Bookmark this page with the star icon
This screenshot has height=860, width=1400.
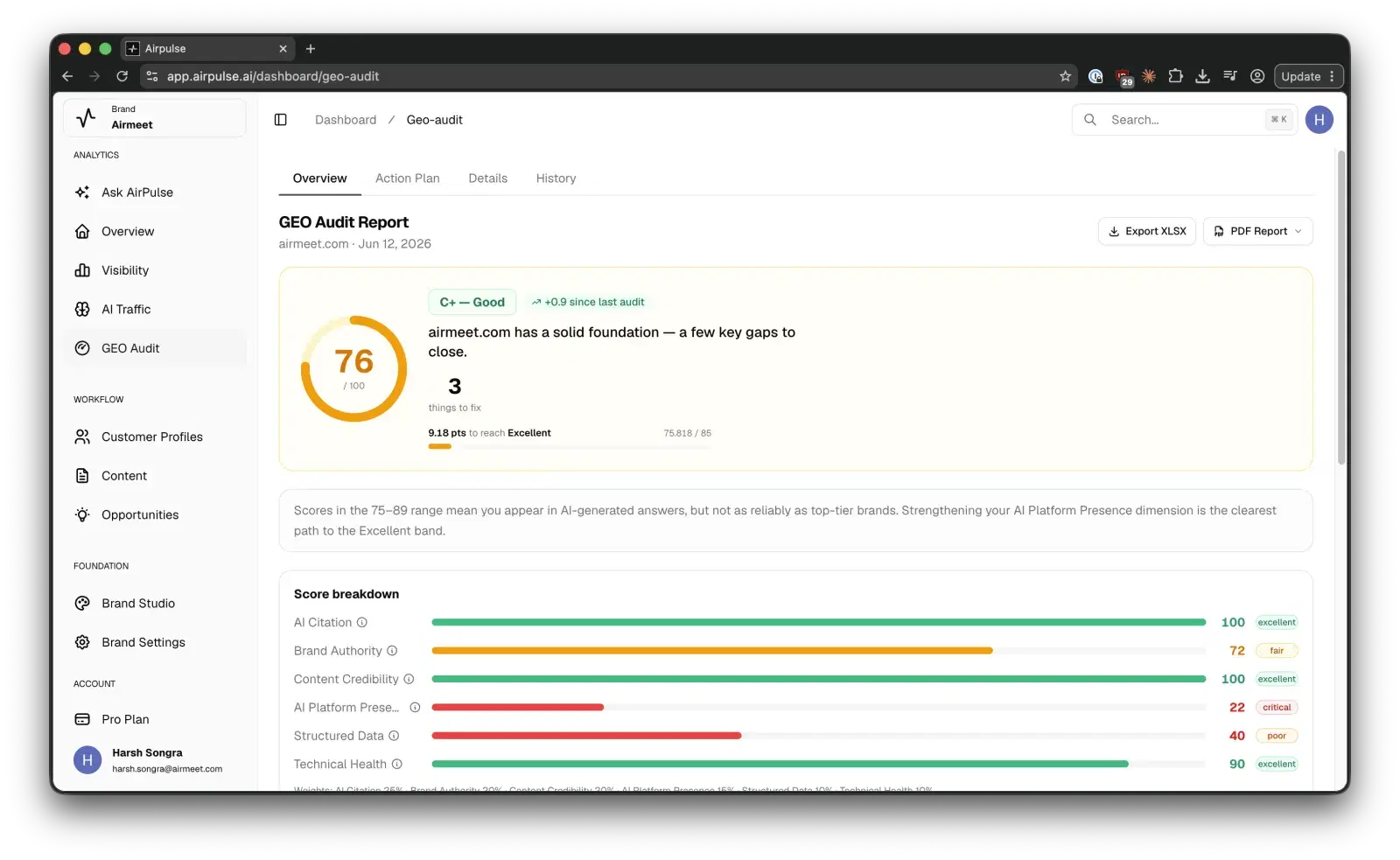coord(1065,76)
